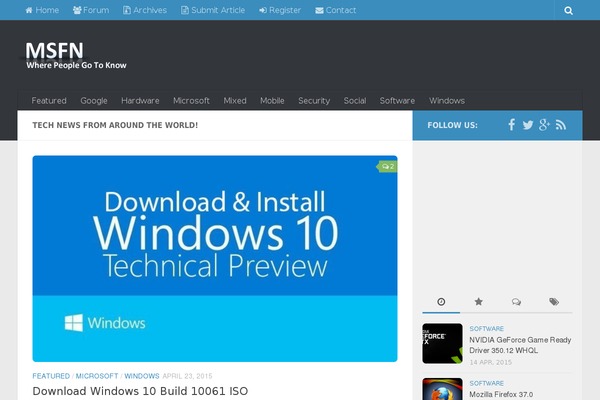Select the Mobile category
The width and height of the screenshot is (600, 400).
(x=272, y=101)
